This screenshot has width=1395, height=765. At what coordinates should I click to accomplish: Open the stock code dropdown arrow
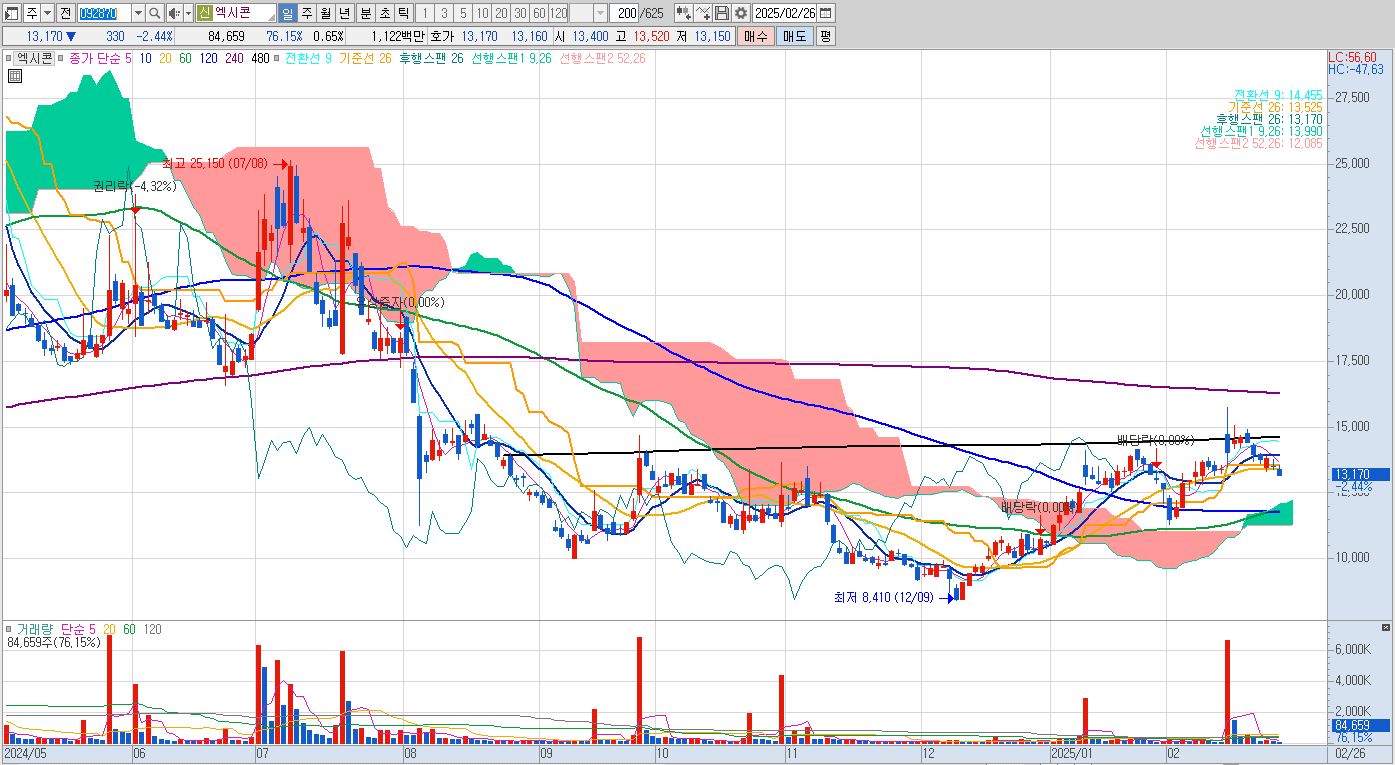(139, 13)
